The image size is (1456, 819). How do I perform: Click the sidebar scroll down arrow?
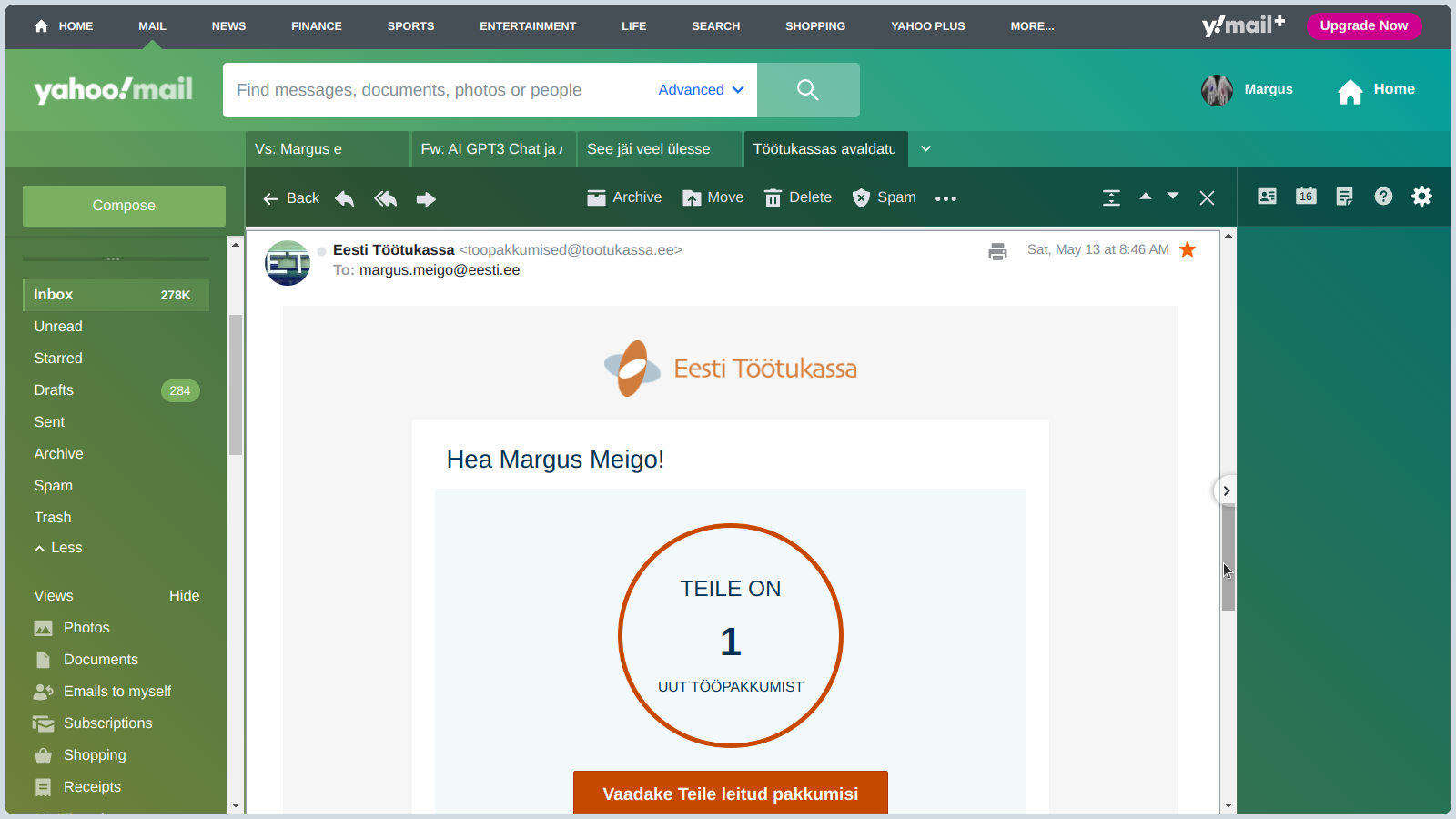[x=236, y=805]
